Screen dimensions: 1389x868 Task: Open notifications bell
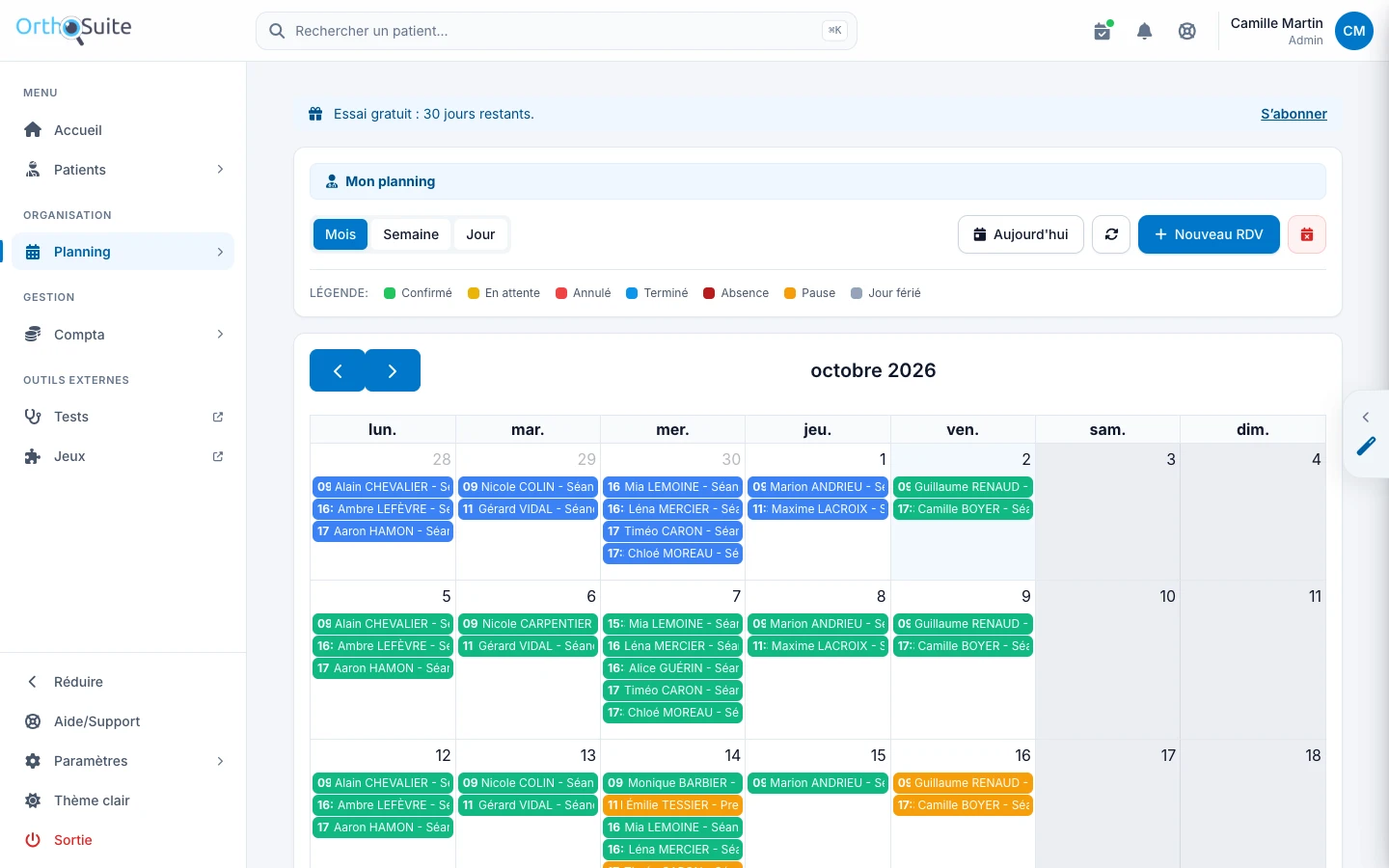tap(1145, 31)
